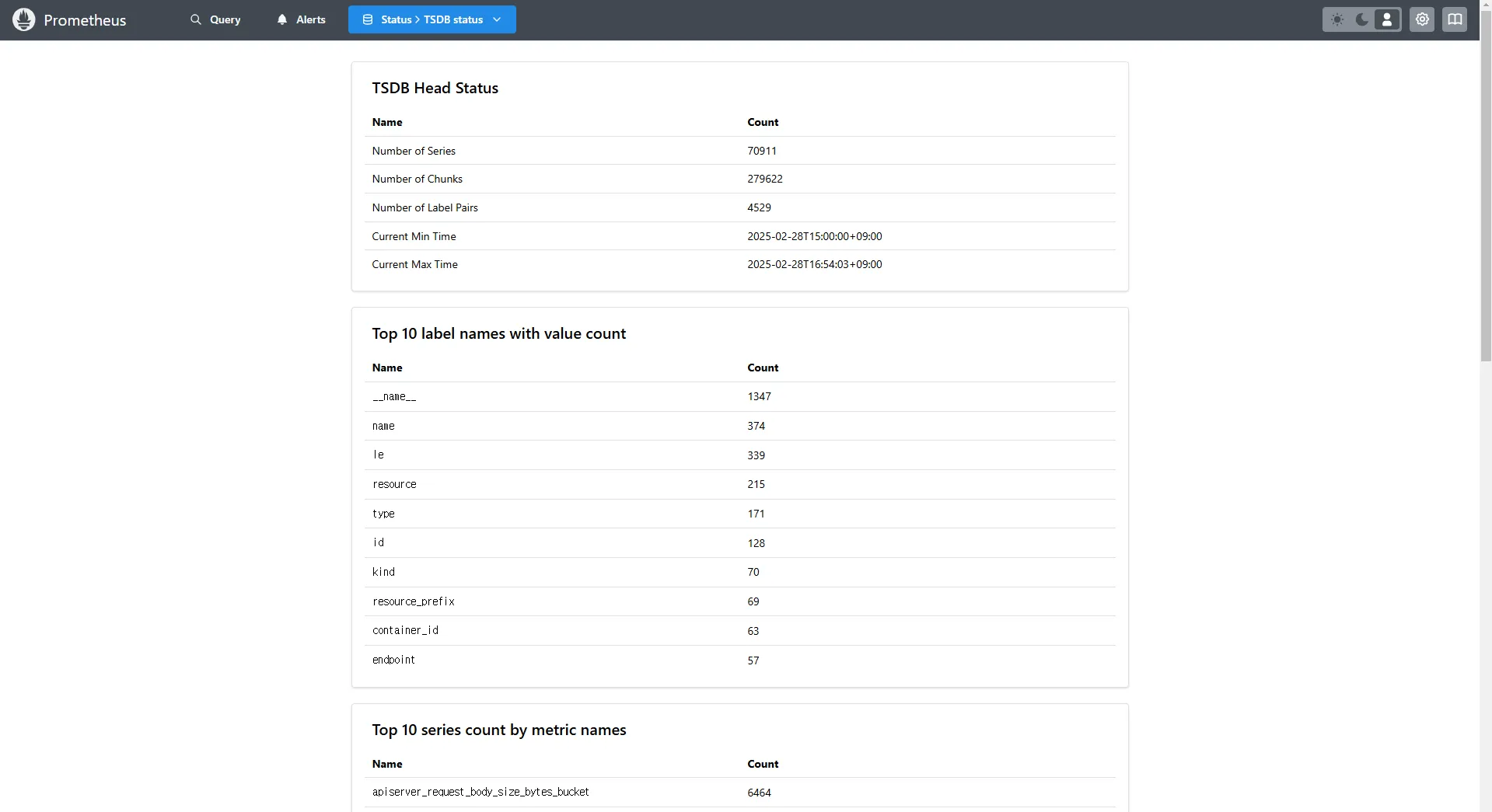The height and width of the screenshot is (812, 1492).
Task: Select the count 128
Action: click(756, 543)
